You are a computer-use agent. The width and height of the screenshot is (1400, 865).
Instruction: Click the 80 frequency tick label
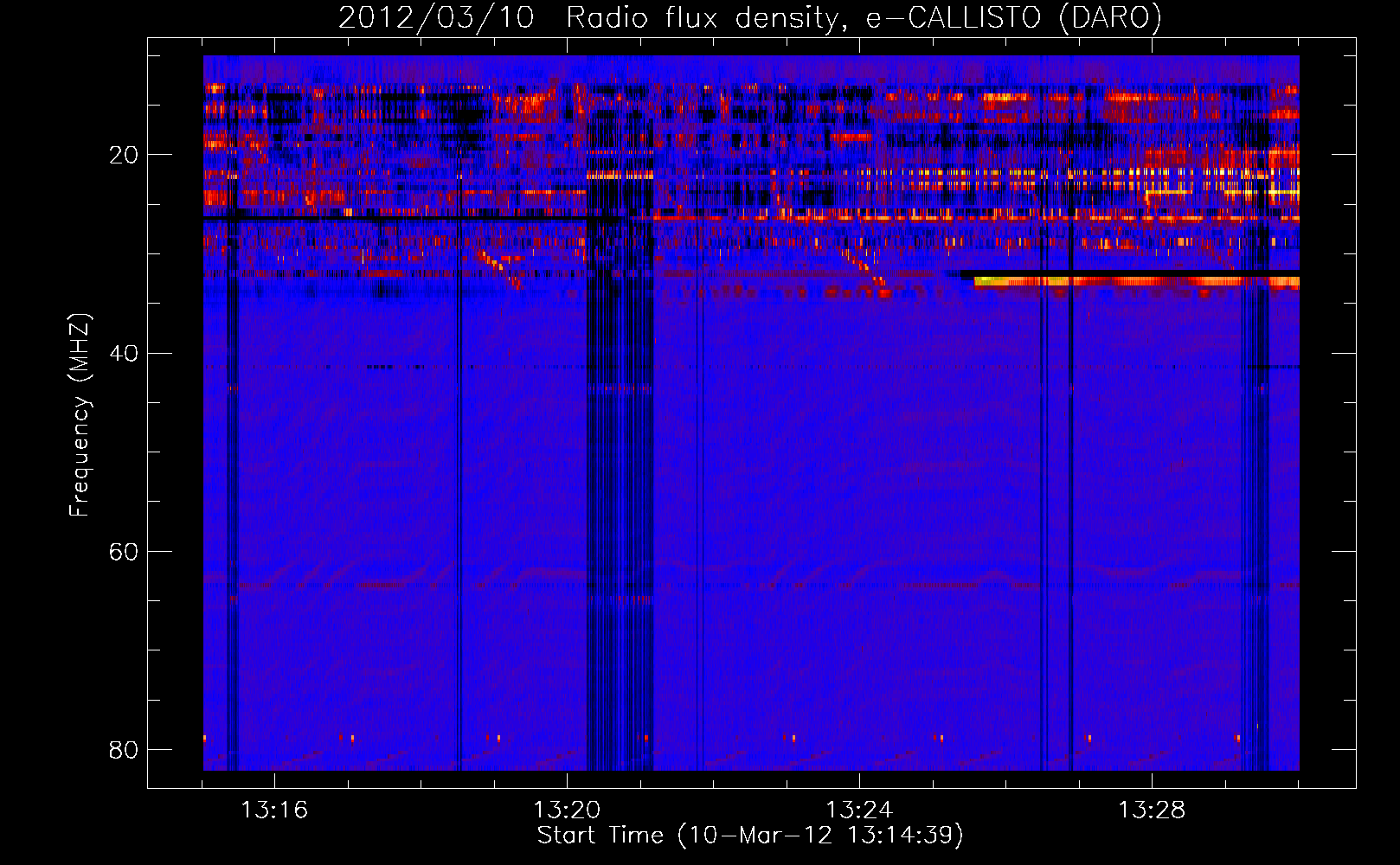point(123,750)
